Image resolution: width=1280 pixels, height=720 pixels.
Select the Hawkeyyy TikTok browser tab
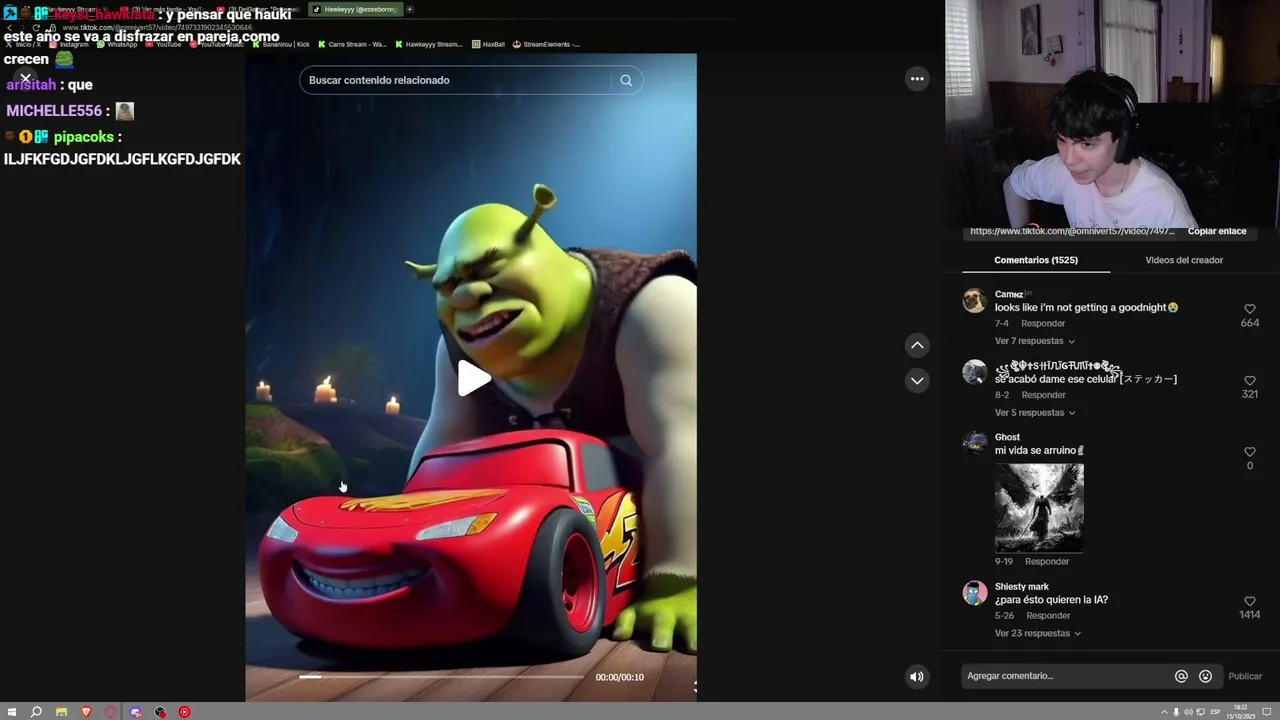(355, 9)
